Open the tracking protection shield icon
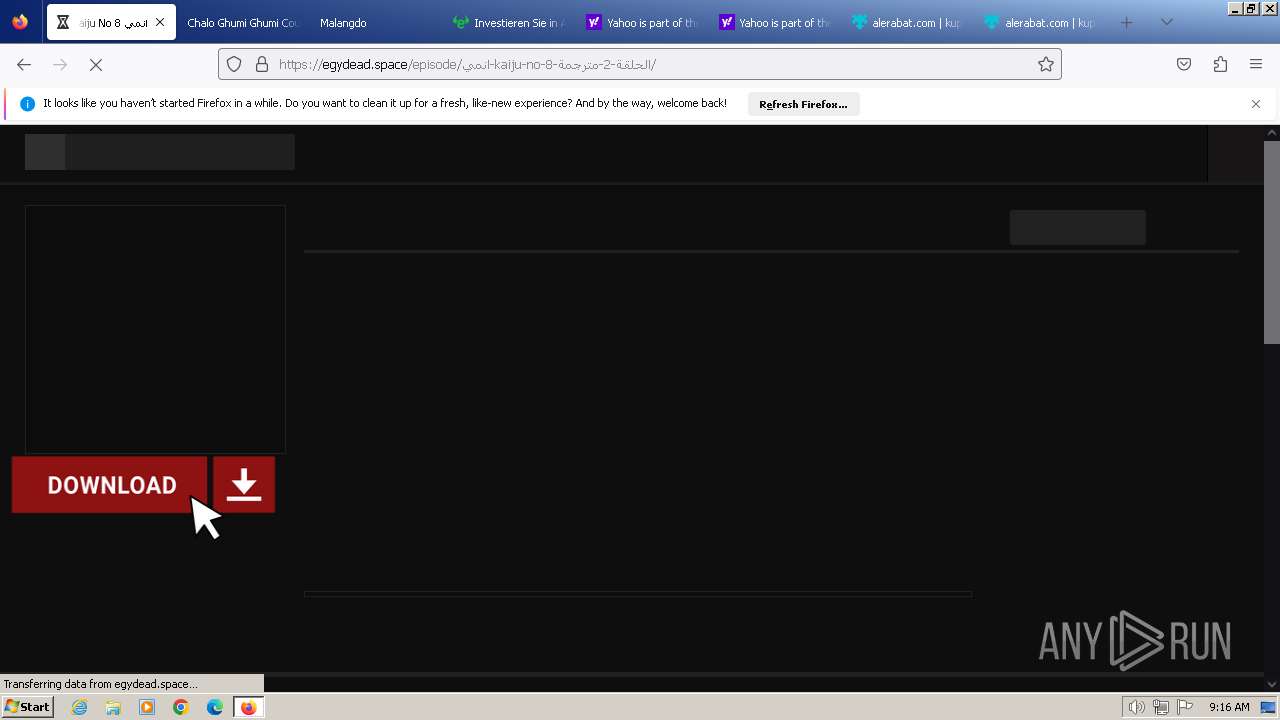1280x720 pixels. (234, 64)
